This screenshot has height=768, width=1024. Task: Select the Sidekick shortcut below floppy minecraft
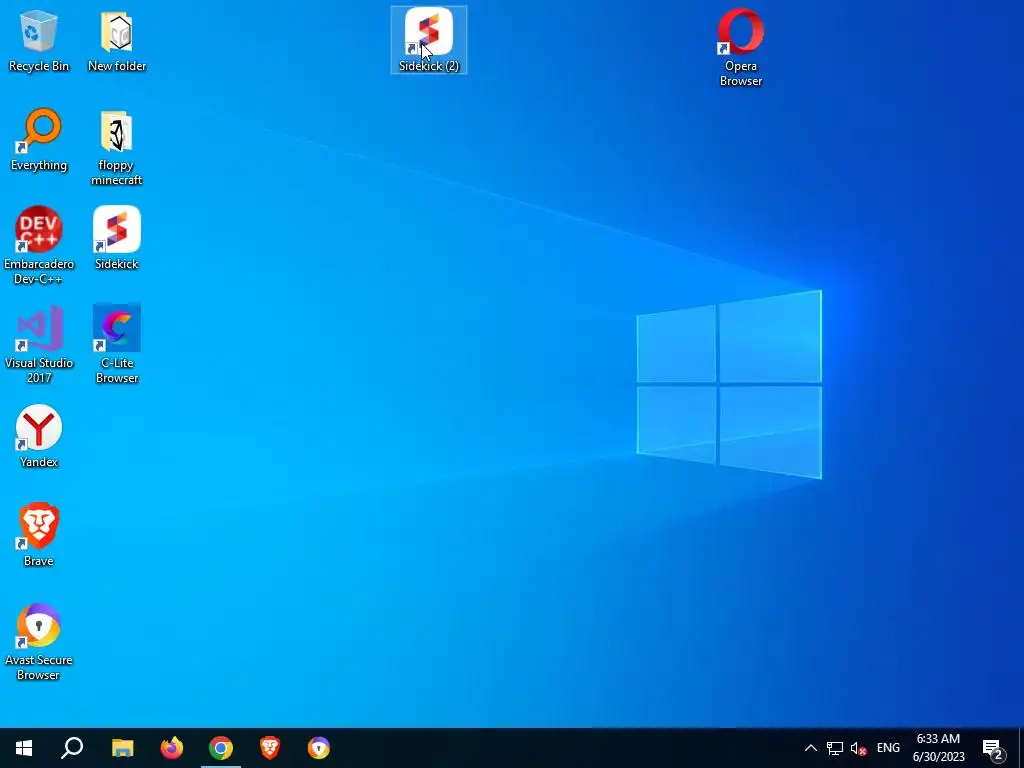point(117,238)
